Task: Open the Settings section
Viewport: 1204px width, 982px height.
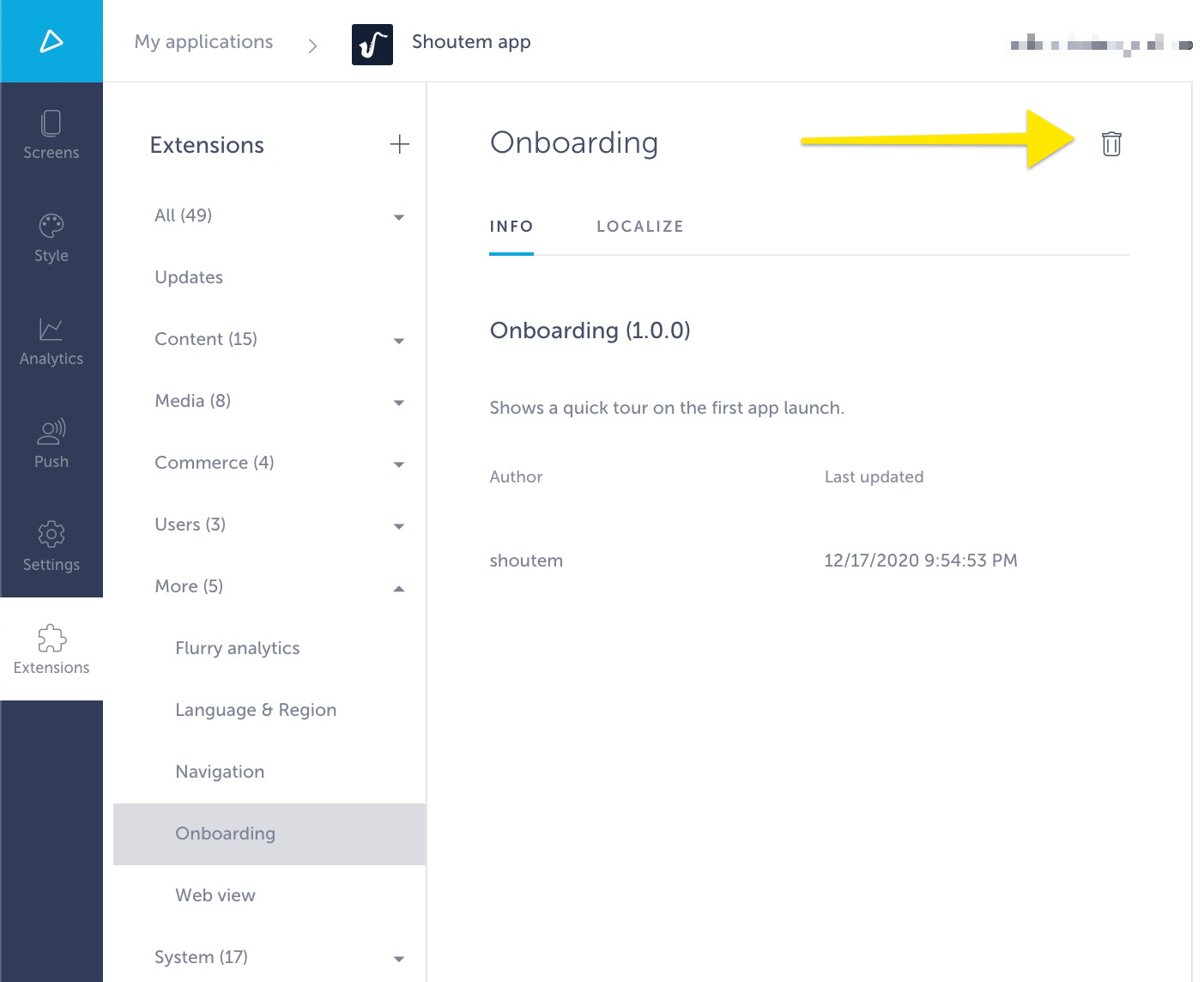Action: click(51, 548)
